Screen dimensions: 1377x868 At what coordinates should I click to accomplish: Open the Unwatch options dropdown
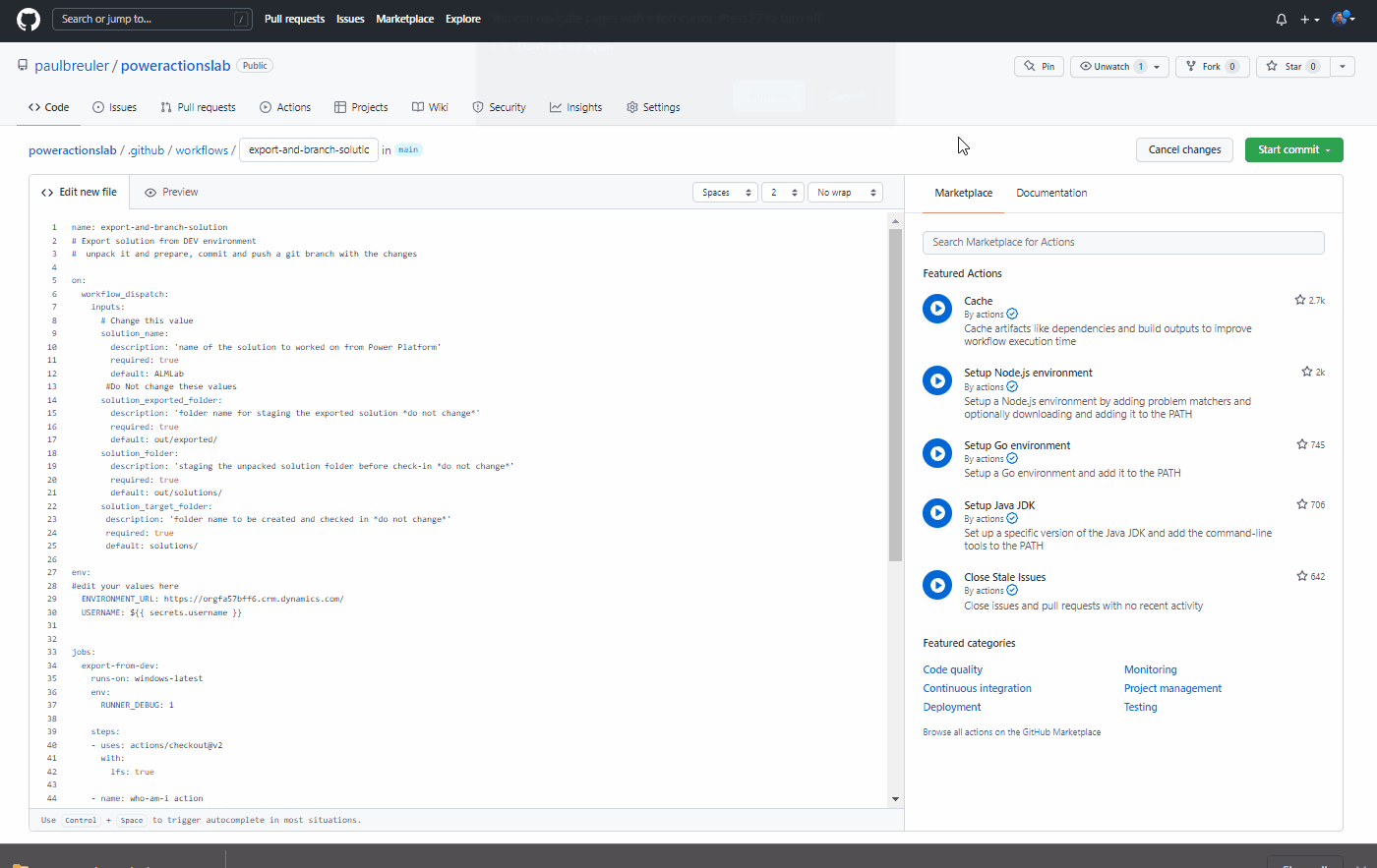click(x=1157, y=66)
